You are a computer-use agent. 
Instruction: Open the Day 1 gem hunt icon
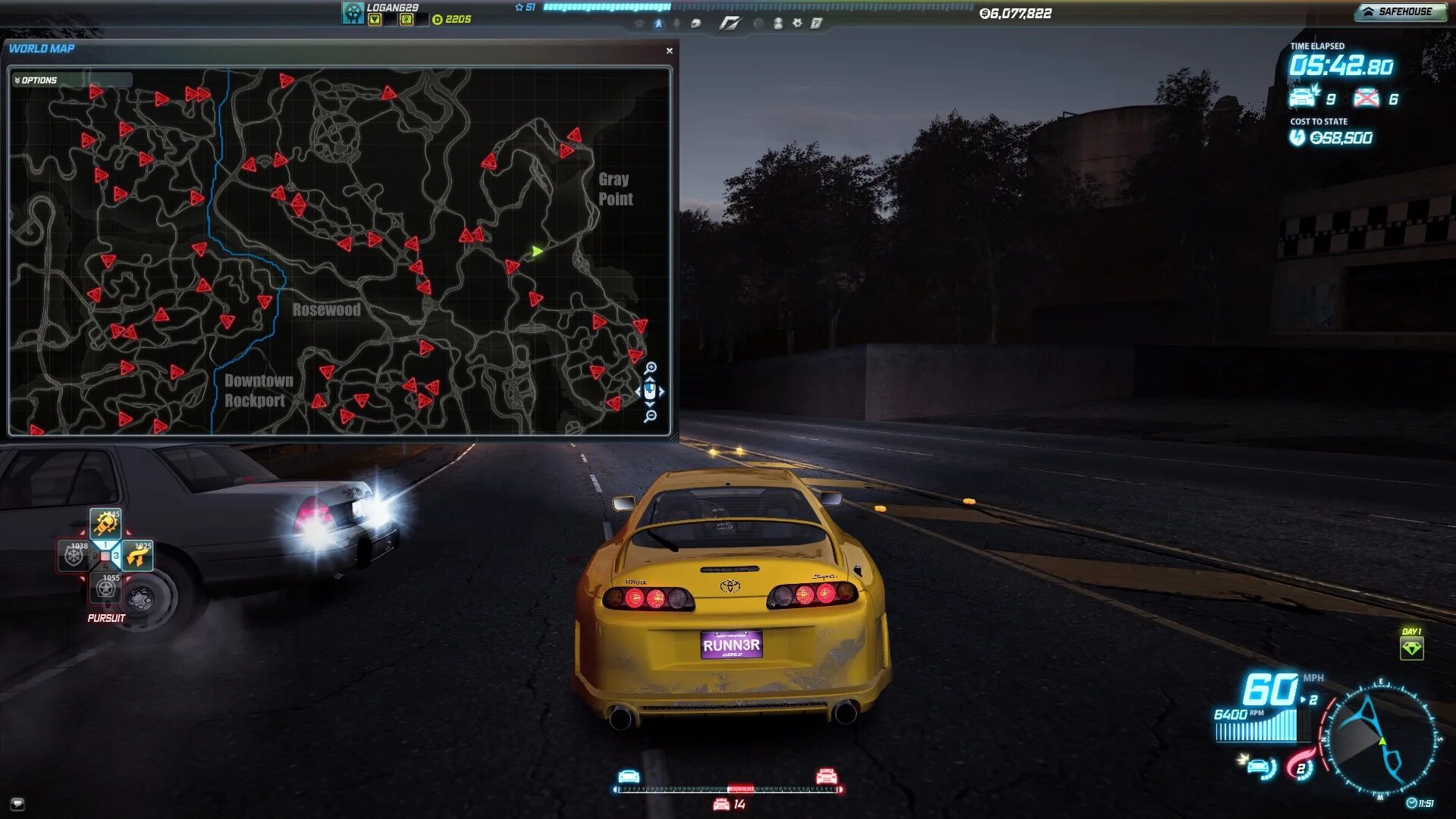pyautogui.click(x=1411, y=648)
